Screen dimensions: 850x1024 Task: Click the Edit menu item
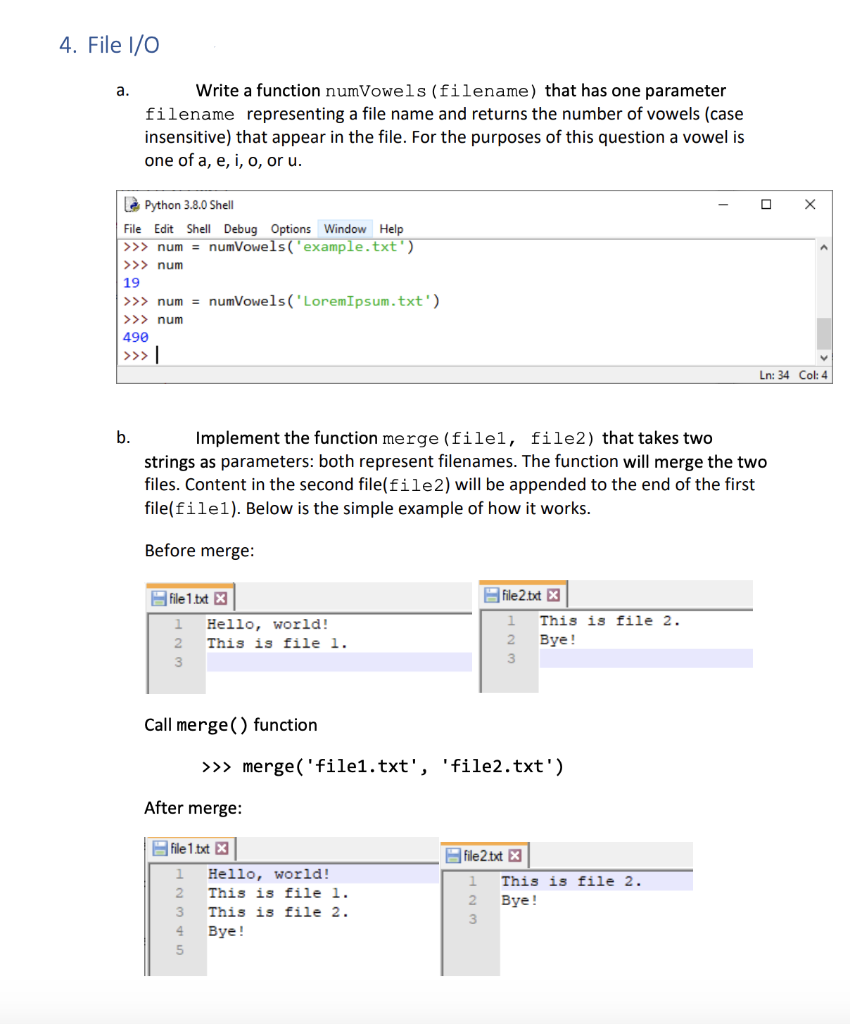164,229
